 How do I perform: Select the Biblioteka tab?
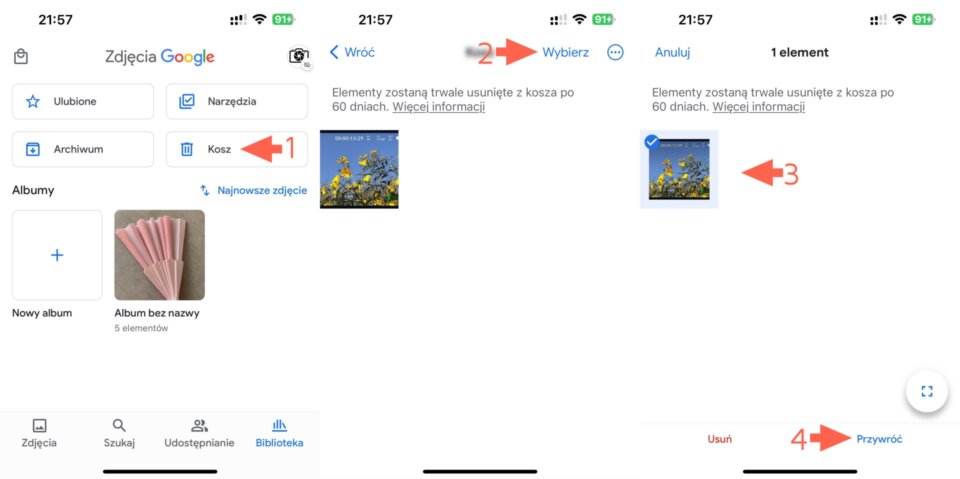click(x=279, y=434)
